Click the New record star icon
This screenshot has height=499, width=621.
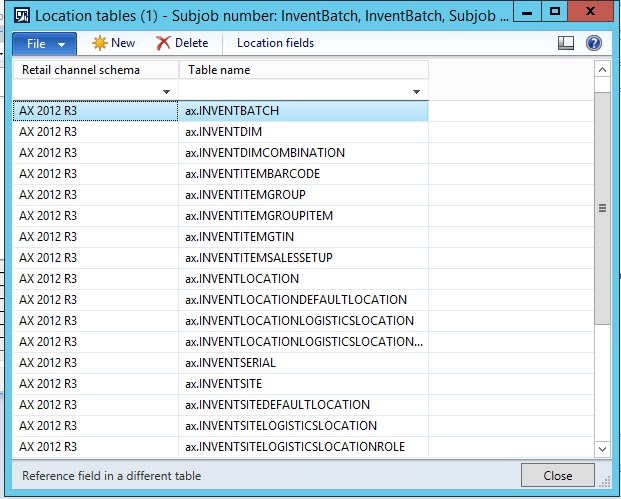coord(99,43)
